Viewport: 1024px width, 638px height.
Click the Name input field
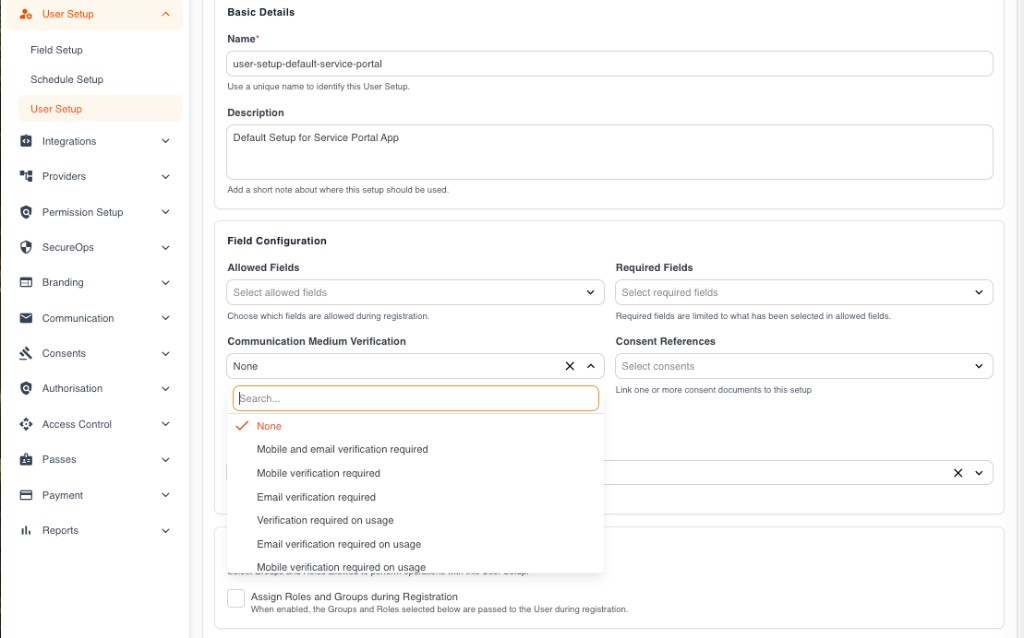pos(609,64)
